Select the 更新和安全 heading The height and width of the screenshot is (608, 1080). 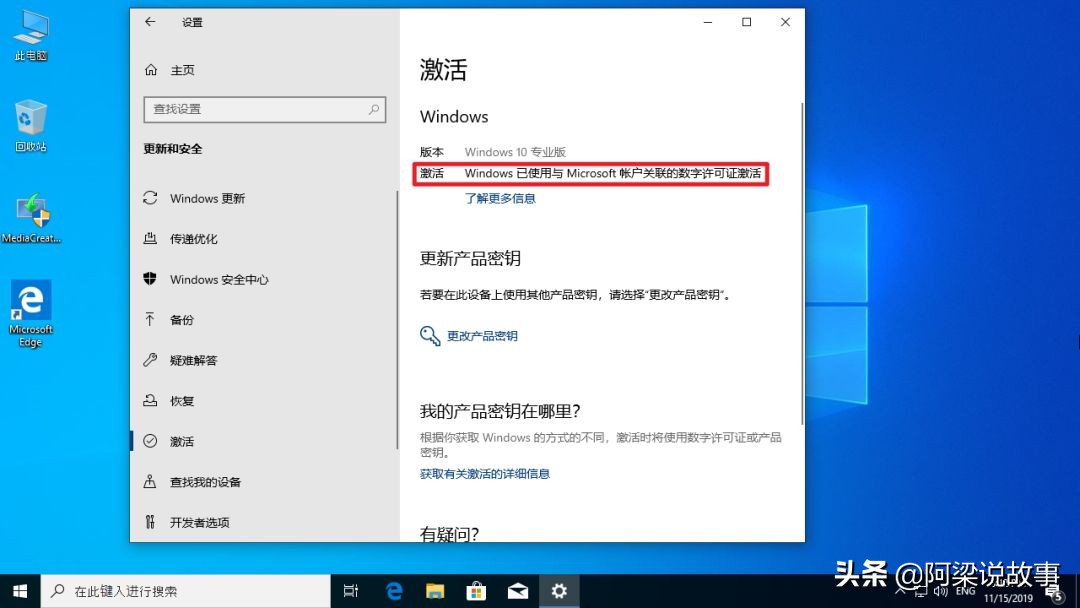[173, 149]
